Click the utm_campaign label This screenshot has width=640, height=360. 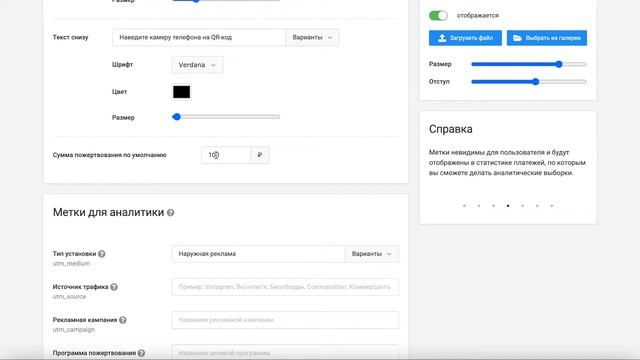point(73,330)
